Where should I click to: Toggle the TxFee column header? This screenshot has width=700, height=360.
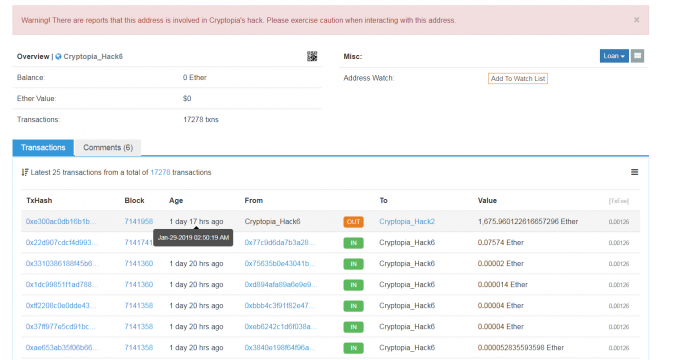(x=619, y=201)
